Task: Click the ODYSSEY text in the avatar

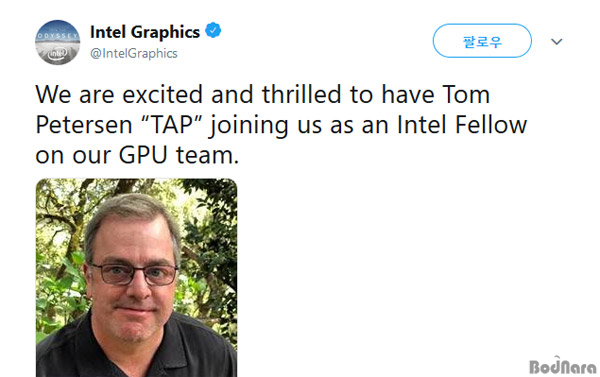Action: [57, 36]
